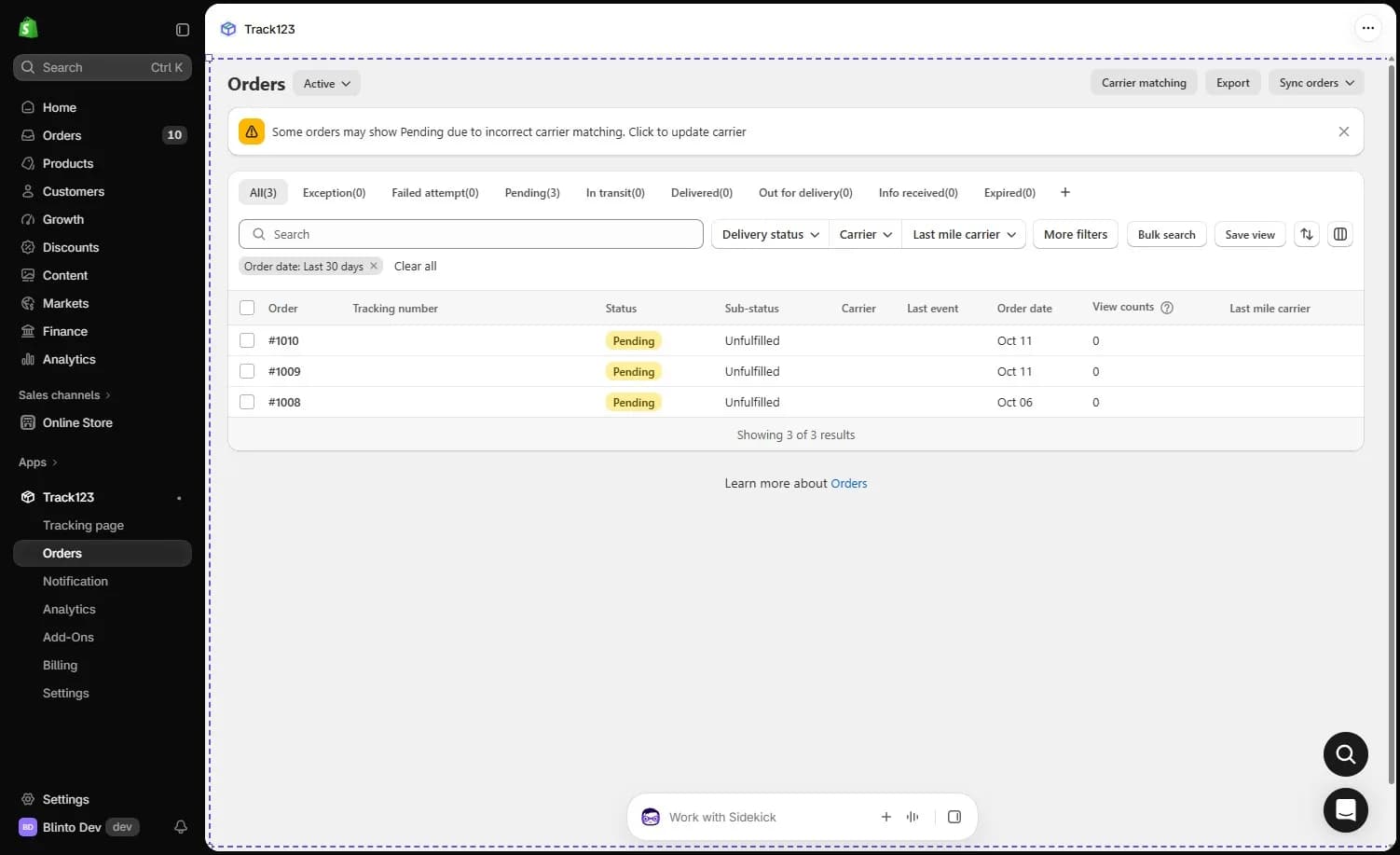Open notifications bell icon
Viewport: 1400px width, 855px height.
181,827
